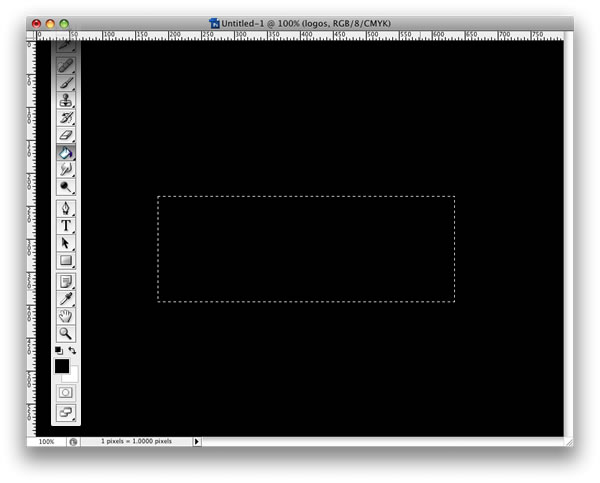Screen dimensions: 600x483
Task: Open the white background color swatch
Action: [x=73, y=377]
